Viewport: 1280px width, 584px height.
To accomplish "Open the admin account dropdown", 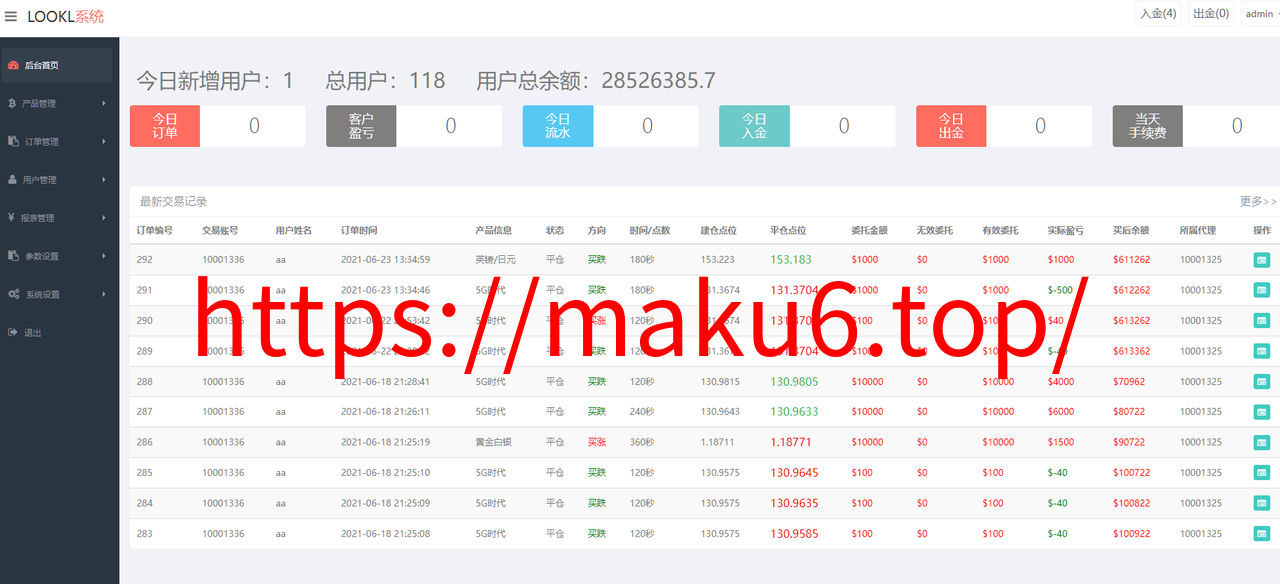I will [x=1261, y=14].
